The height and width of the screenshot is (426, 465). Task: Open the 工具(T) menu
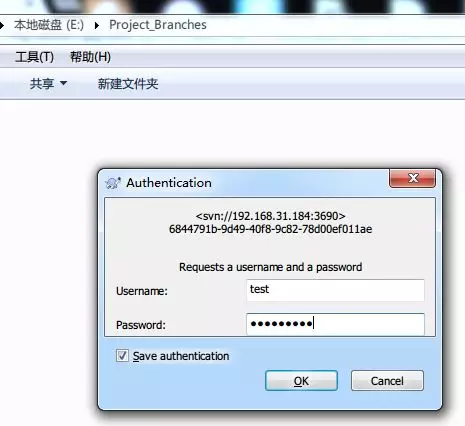click(34, 57)
